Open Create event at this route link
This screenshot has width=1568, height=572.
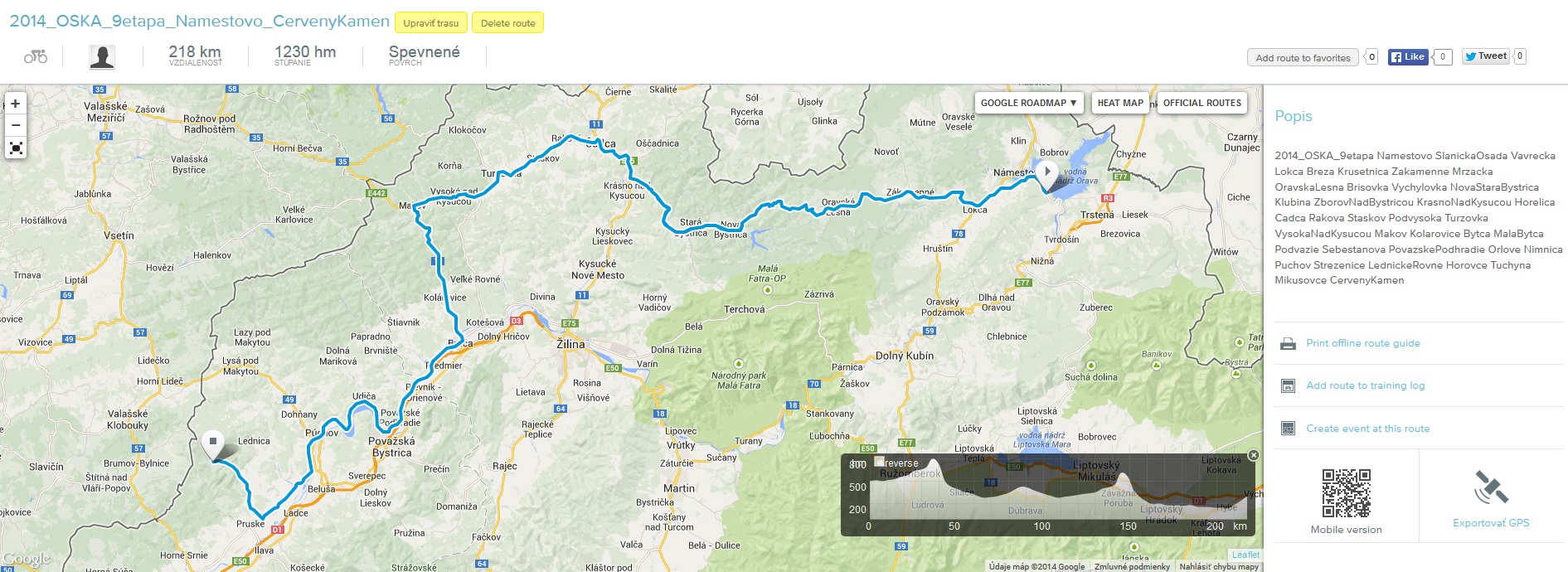click(1367, 429)
